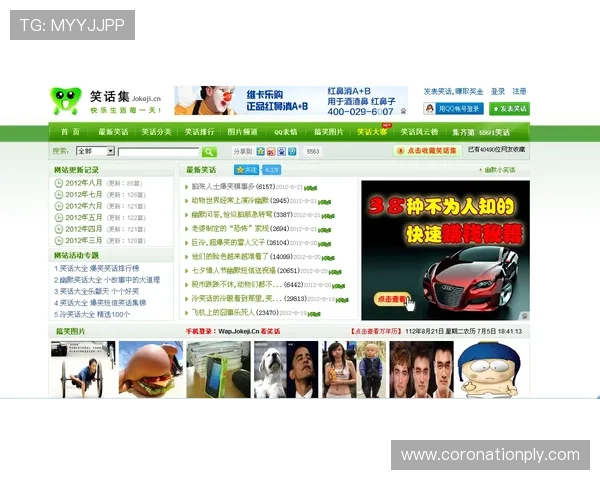The height and width of the screenshot is (480, 600).
Task: Open the 搞笑图片 nav item
Action: coord(329,132)
